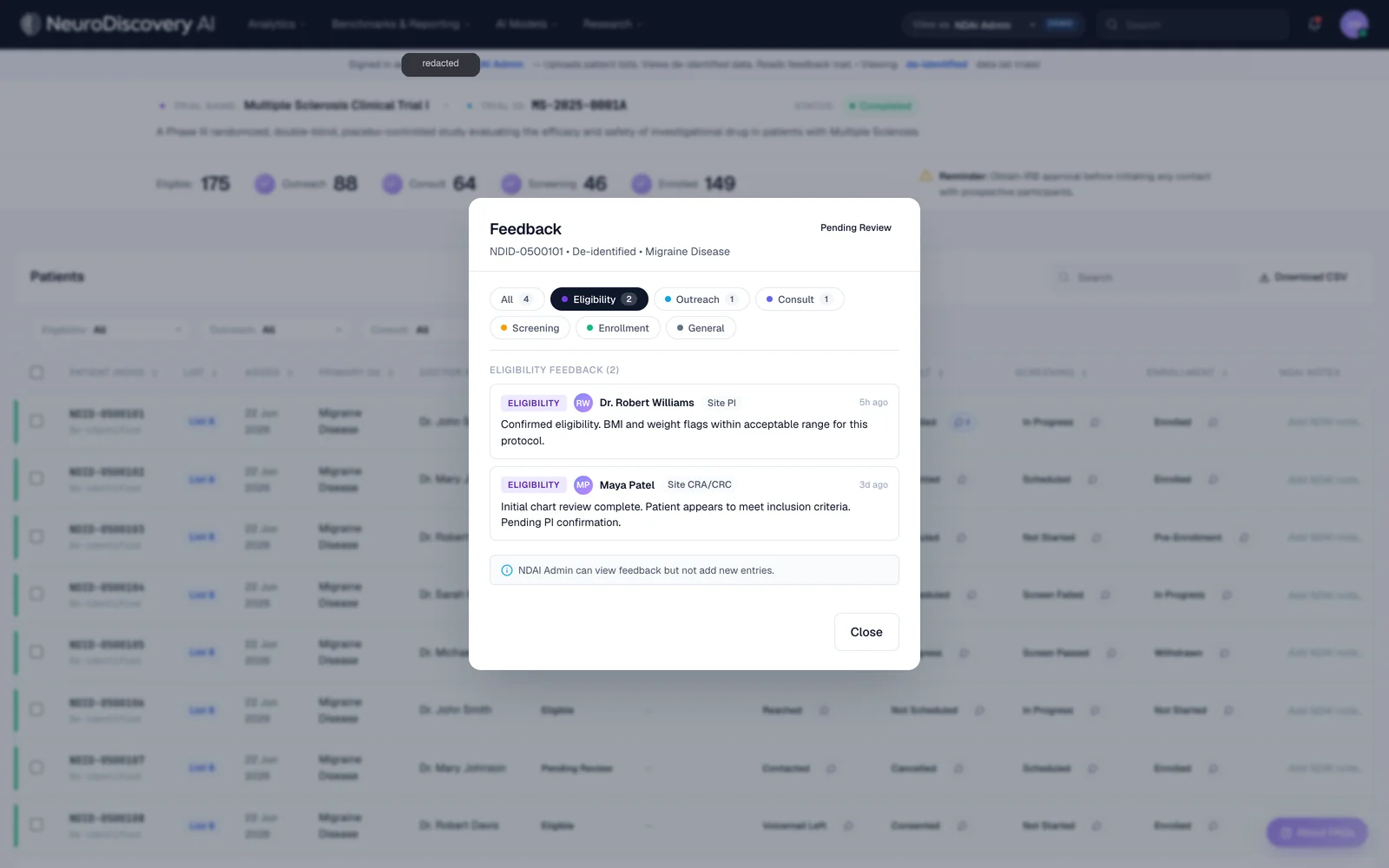Switch to Consult feedback
Screen dimensions: 1389x868
[800, 299]
